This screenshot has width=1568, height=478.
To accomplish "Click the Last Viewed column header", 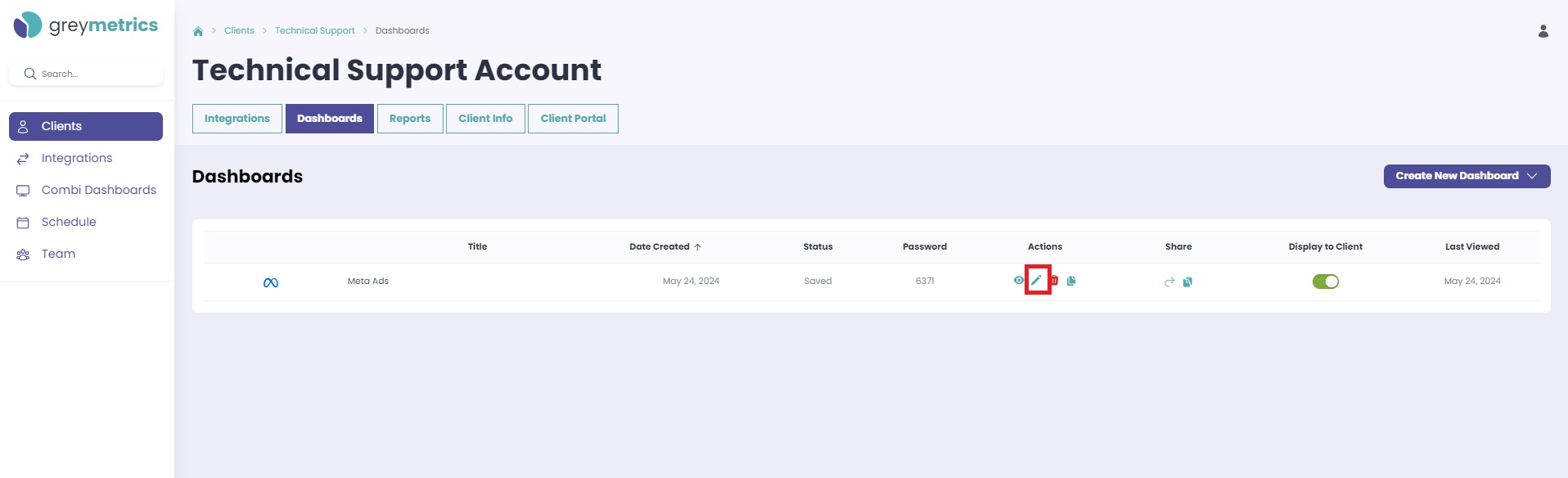I will pyautogui.click(x=1472, y=246).
